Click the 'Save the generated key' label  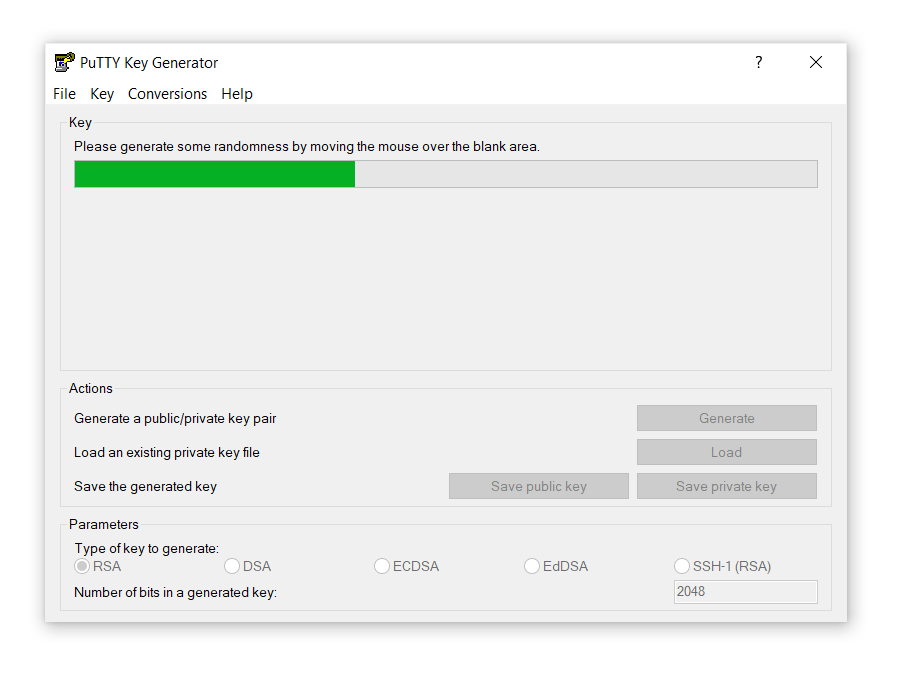click(145, 487)
